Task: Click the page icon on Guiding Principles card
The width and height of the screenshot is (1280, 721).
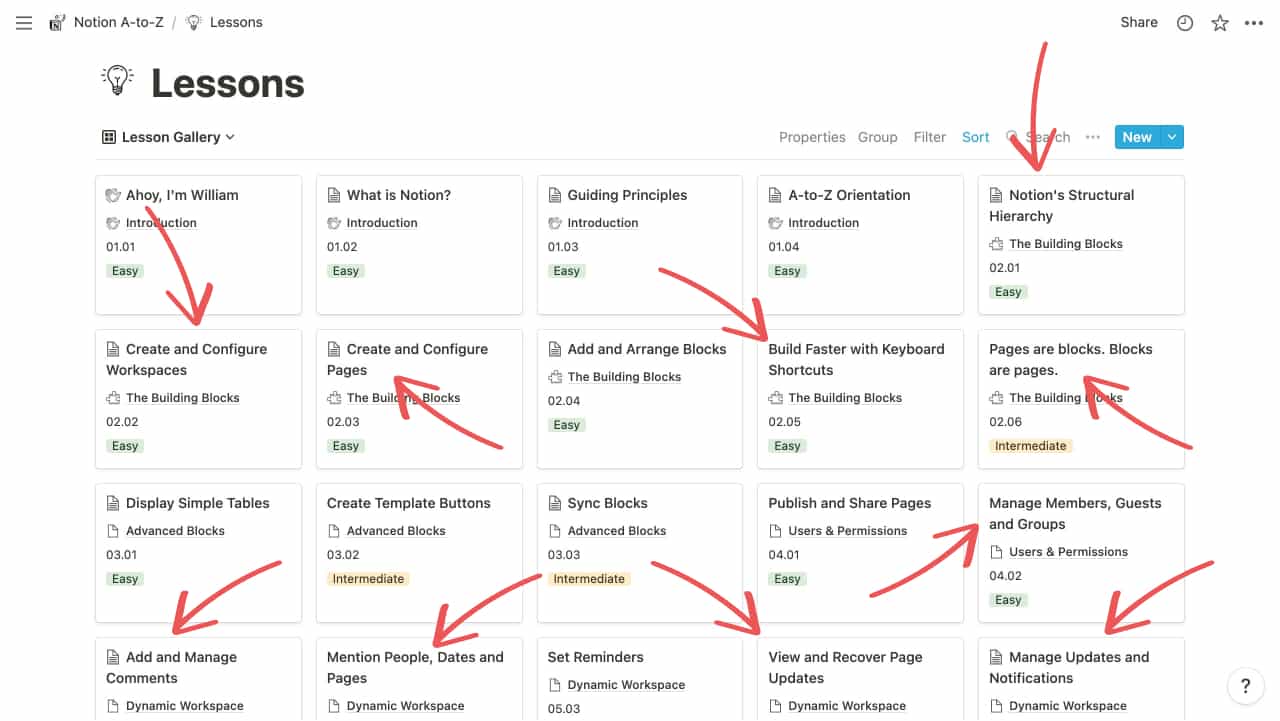Action: click(555, 195)
